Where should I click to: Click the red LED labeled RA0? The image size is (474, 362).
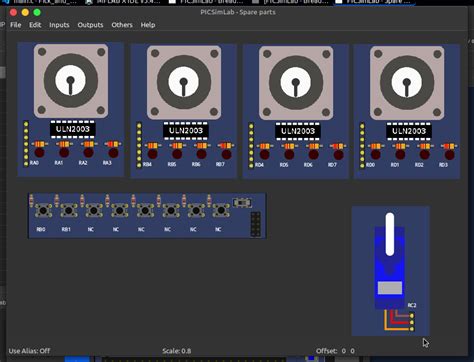point(39,153)
